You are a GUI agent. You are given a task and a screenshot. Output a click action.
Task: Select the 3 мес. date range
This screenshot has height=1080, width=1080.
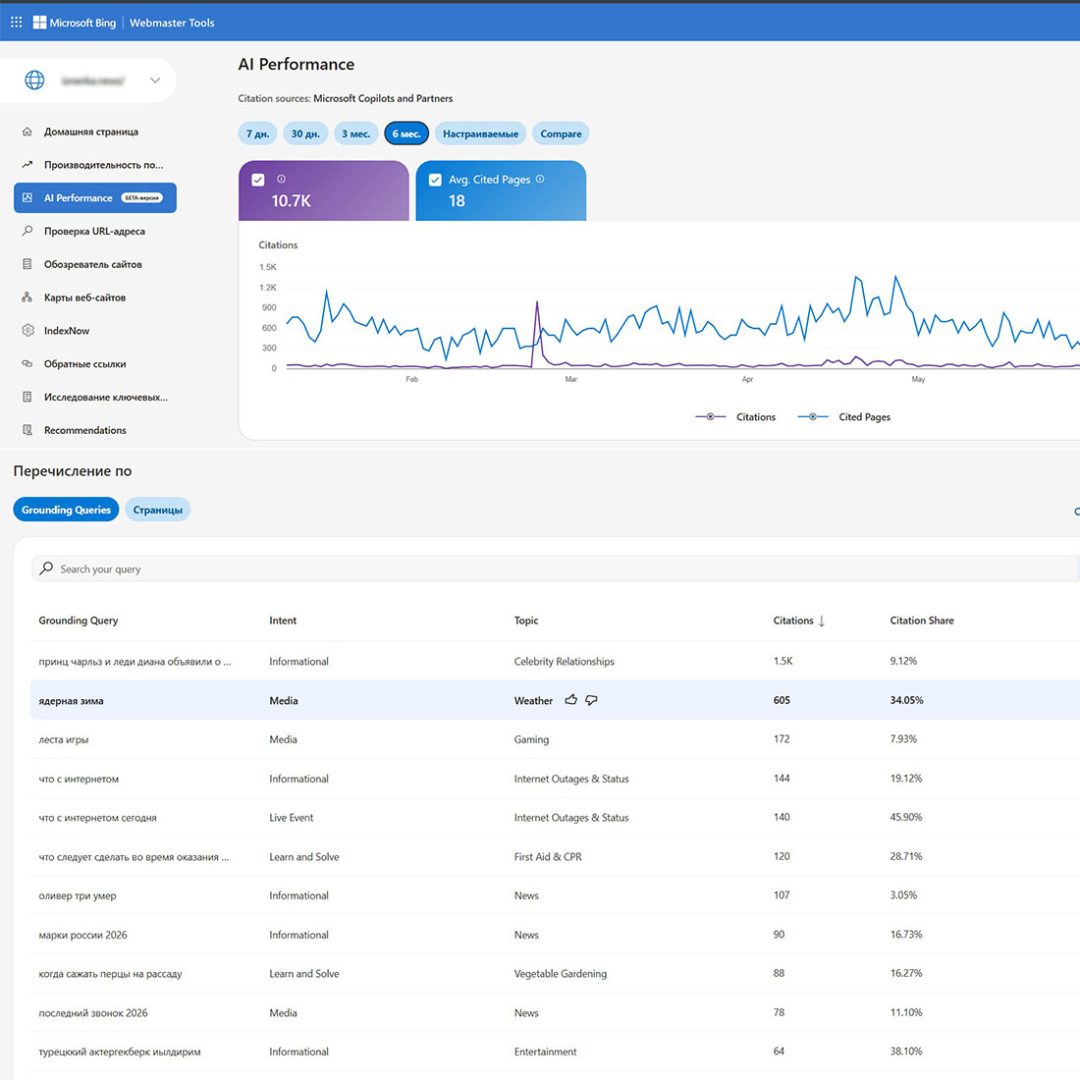pos(356,134)
